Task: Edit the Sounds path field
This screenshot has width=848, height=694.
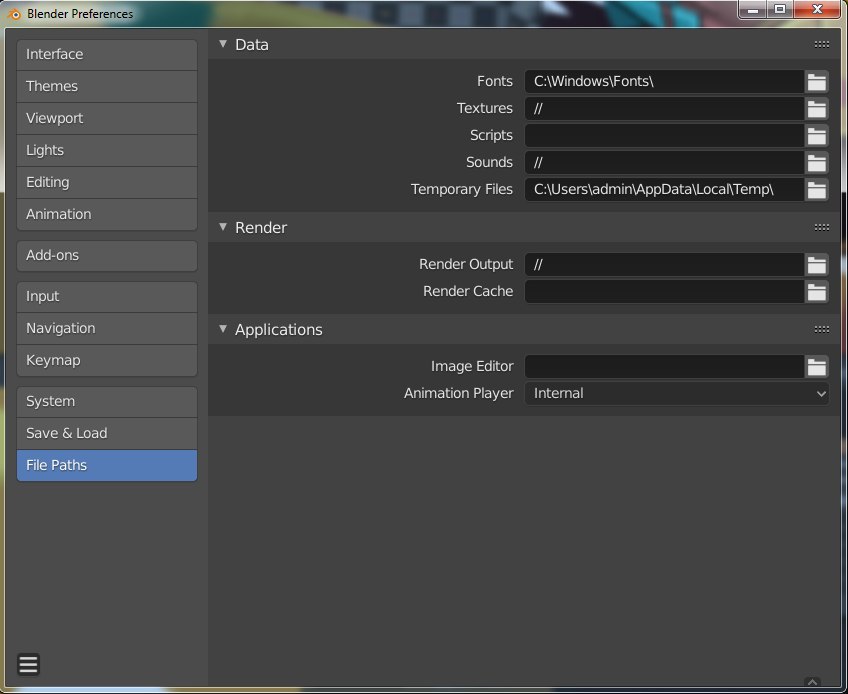Action: pos(665,162)
